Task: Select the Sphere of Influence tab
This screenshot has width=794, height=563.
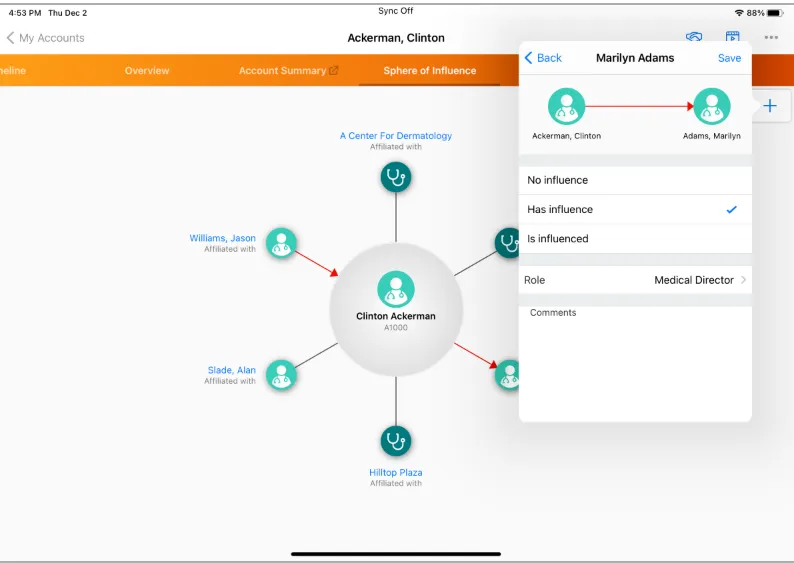Action: pos(429,71)
